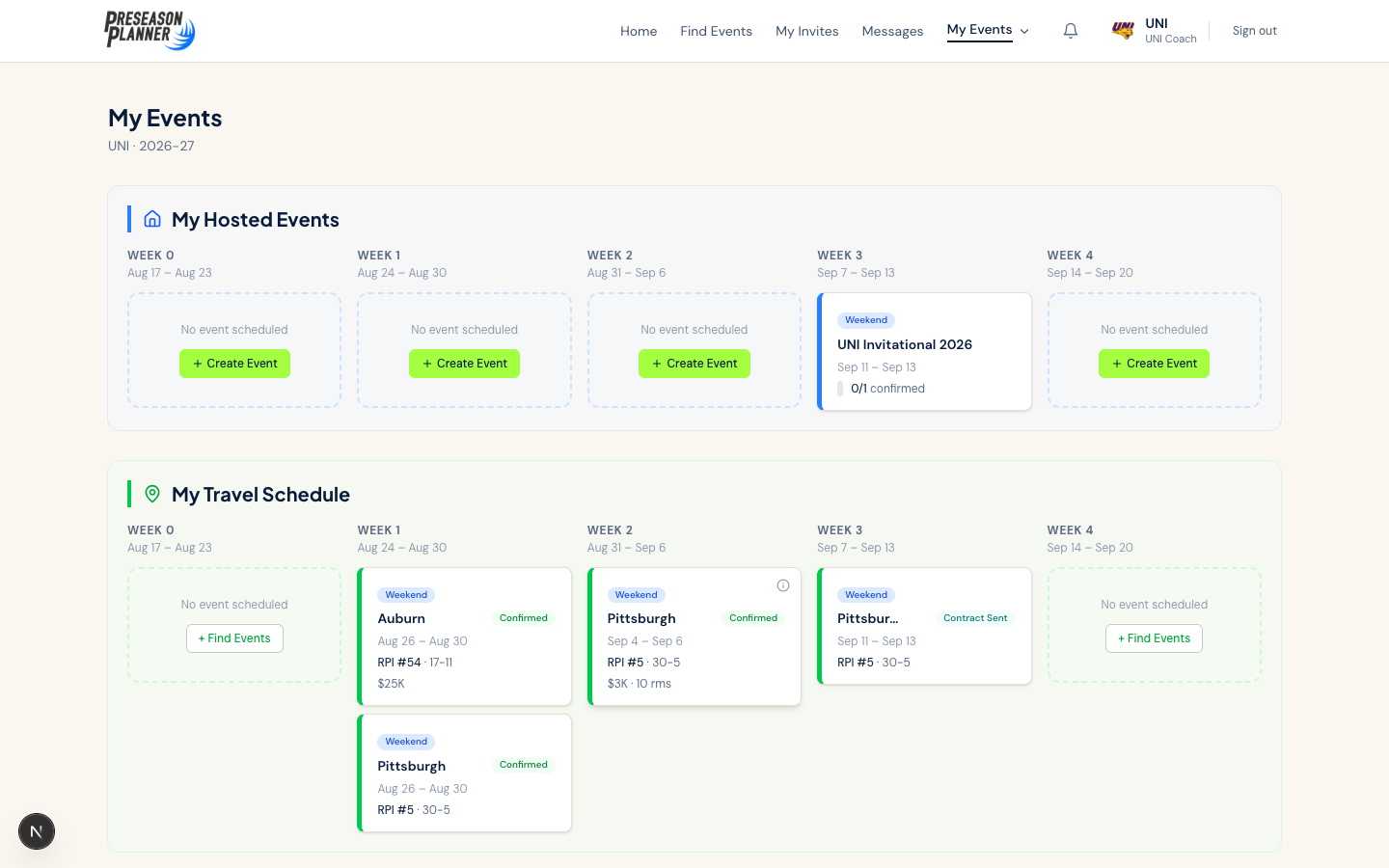Open the Auburn Aug 26 travel card

(464, 637)
